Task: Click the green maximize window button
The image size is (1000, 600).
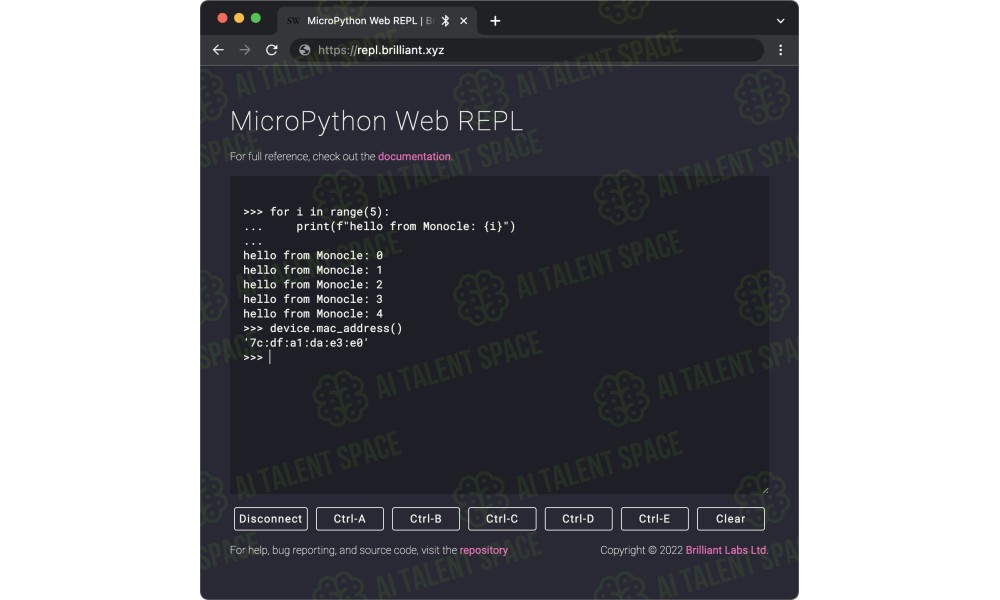Action: pyautogui.click(x=256, y=18)
